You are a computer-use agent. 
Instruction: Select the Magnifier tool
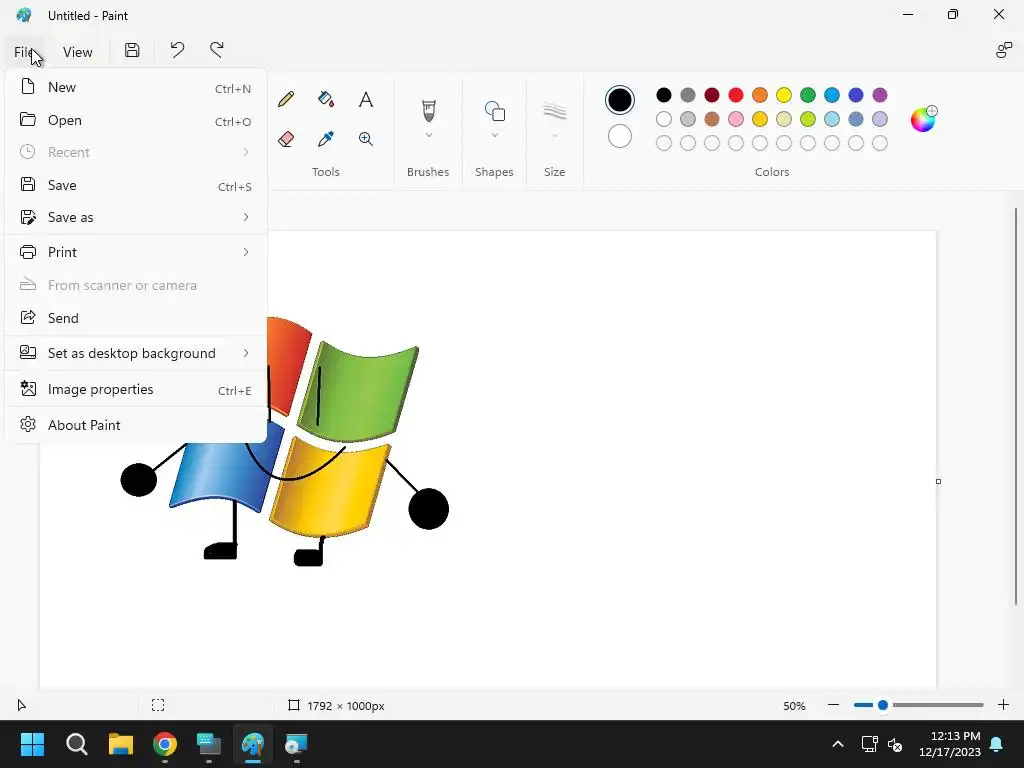366,138
